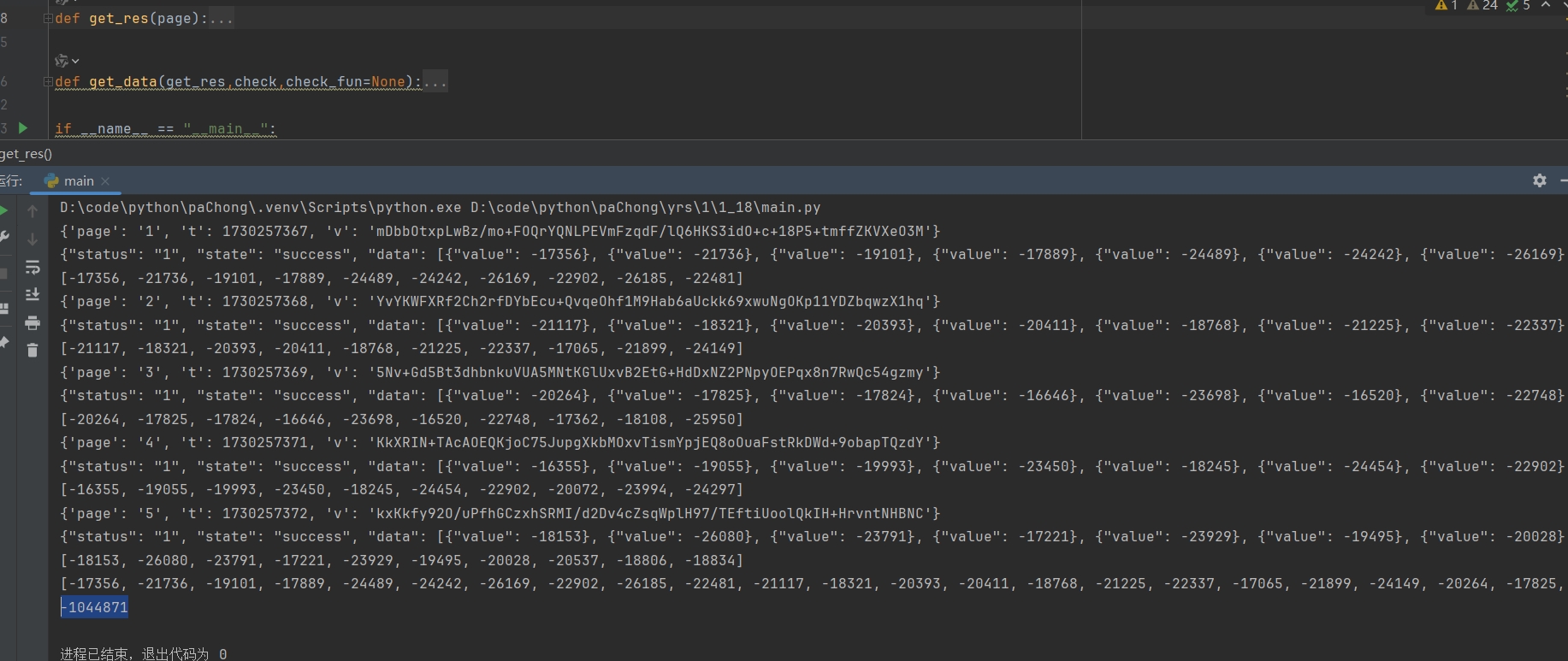Click the list line starting with -20264
The height and width of the screenshot is (661, 1568).
(401, 419)
